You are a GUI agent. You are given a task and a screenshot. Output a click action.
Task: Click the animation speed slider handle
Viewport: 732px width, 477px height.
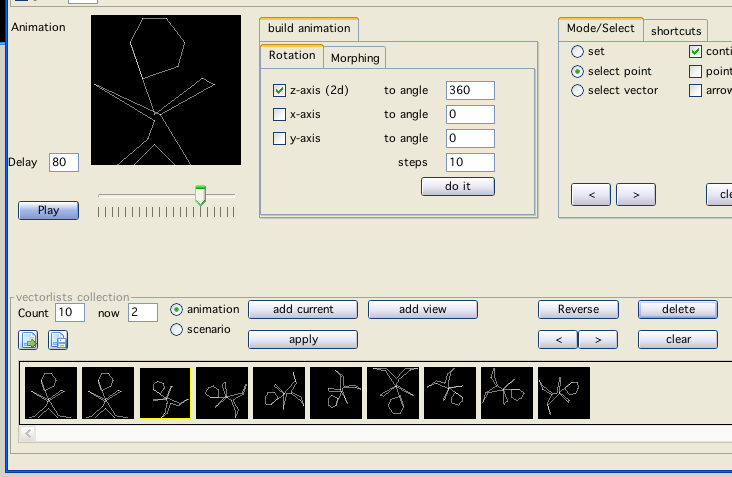200,195
